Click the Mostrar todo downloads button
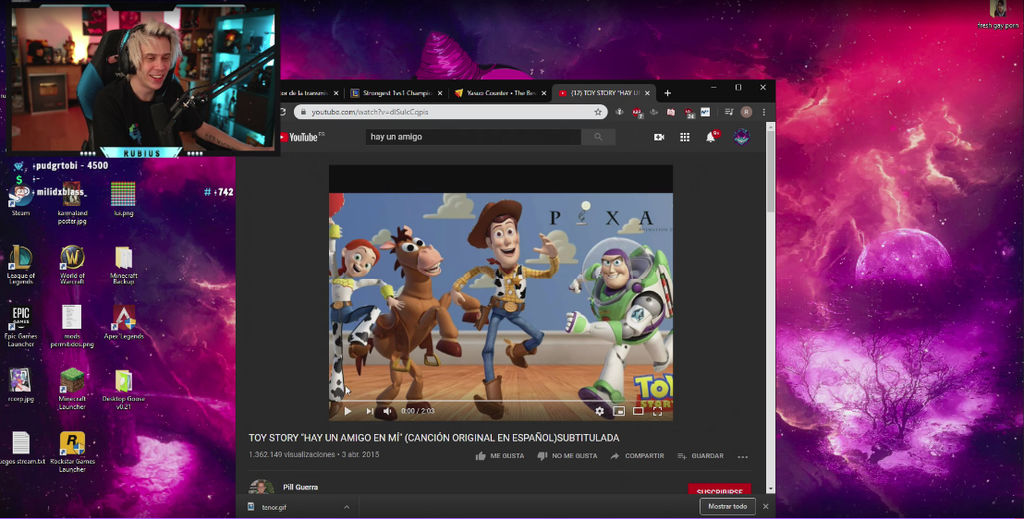This screenshot has height=519, width=1024. point(728,507)
